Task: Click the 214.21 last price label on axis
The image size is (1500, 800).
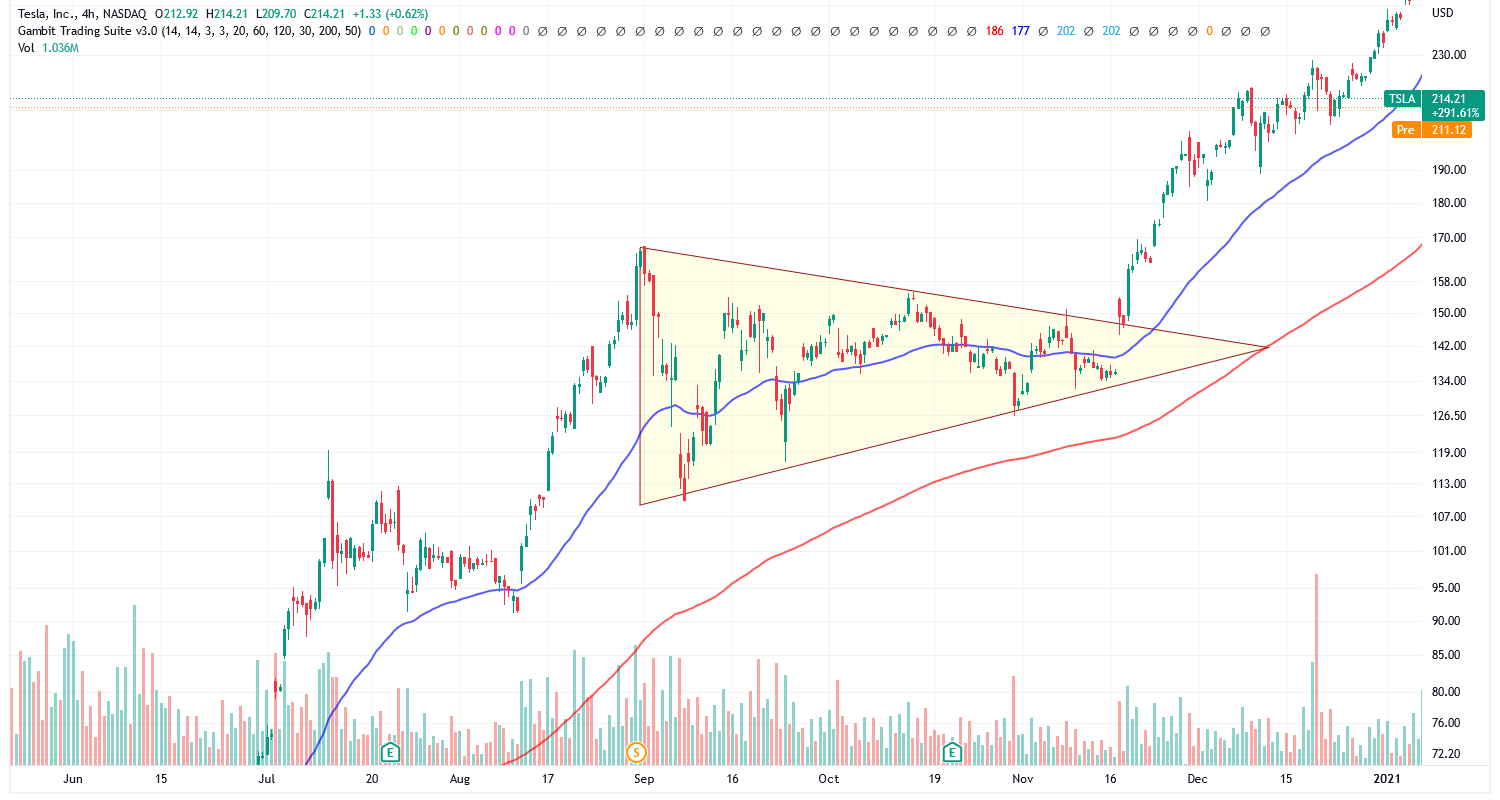Action: (1447, 99)
